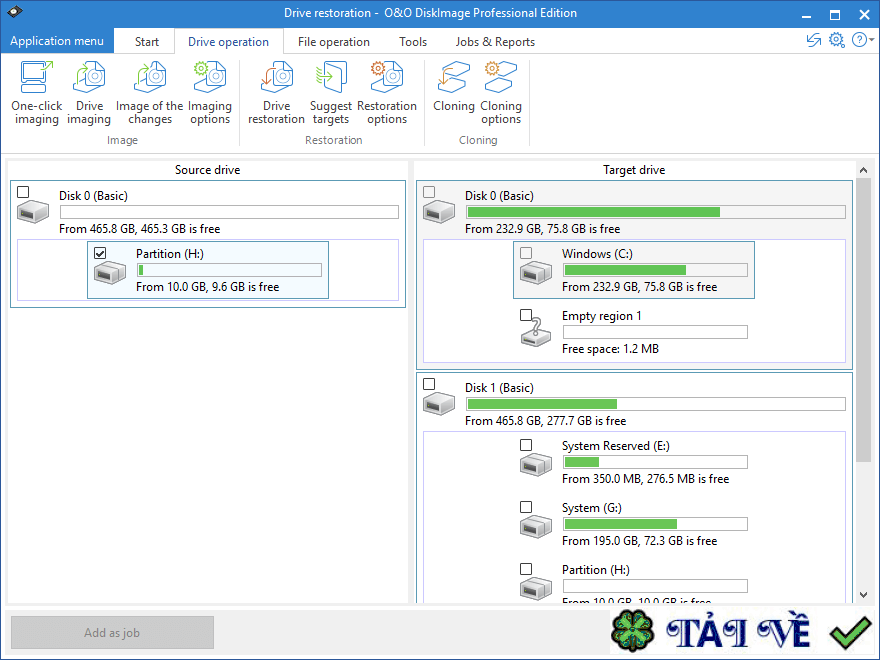The height and width of the screenshot is (660, 880).
Task: Click Drive restoration ribbon icon
Action: pos(277,77)
